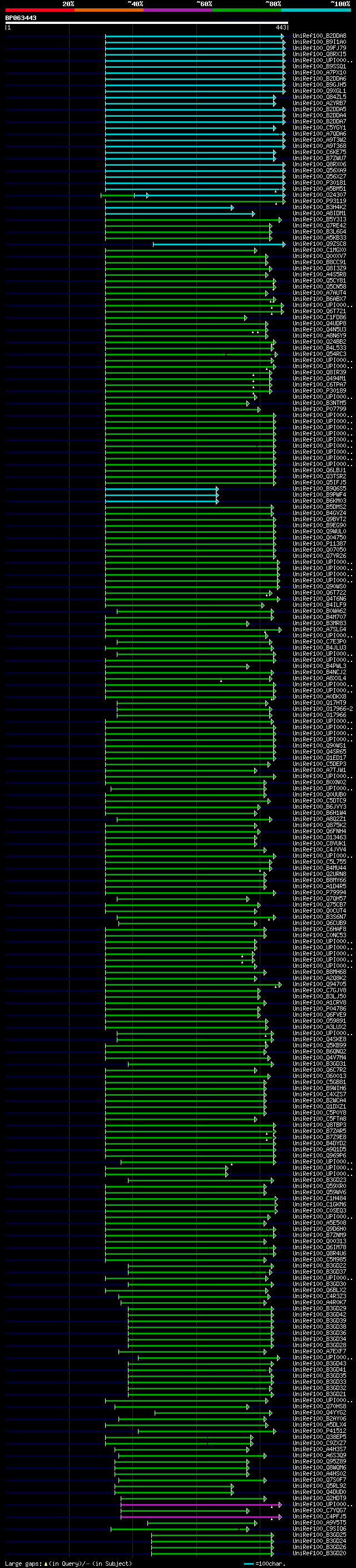Viewport: 356px width, 1568px height.
Task: Click hit label UniRef100_Q17HT9
Action: click(x=319, y=703)
